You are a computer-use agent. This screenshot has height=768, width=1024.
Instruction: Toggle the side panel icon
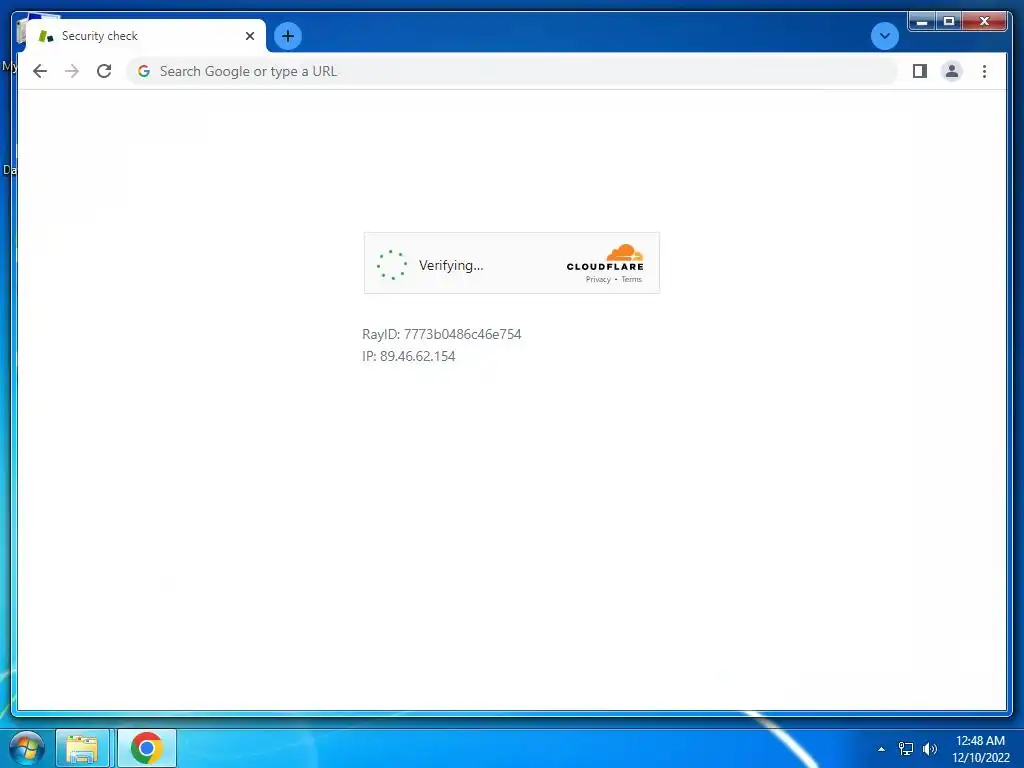pos(920,71)
